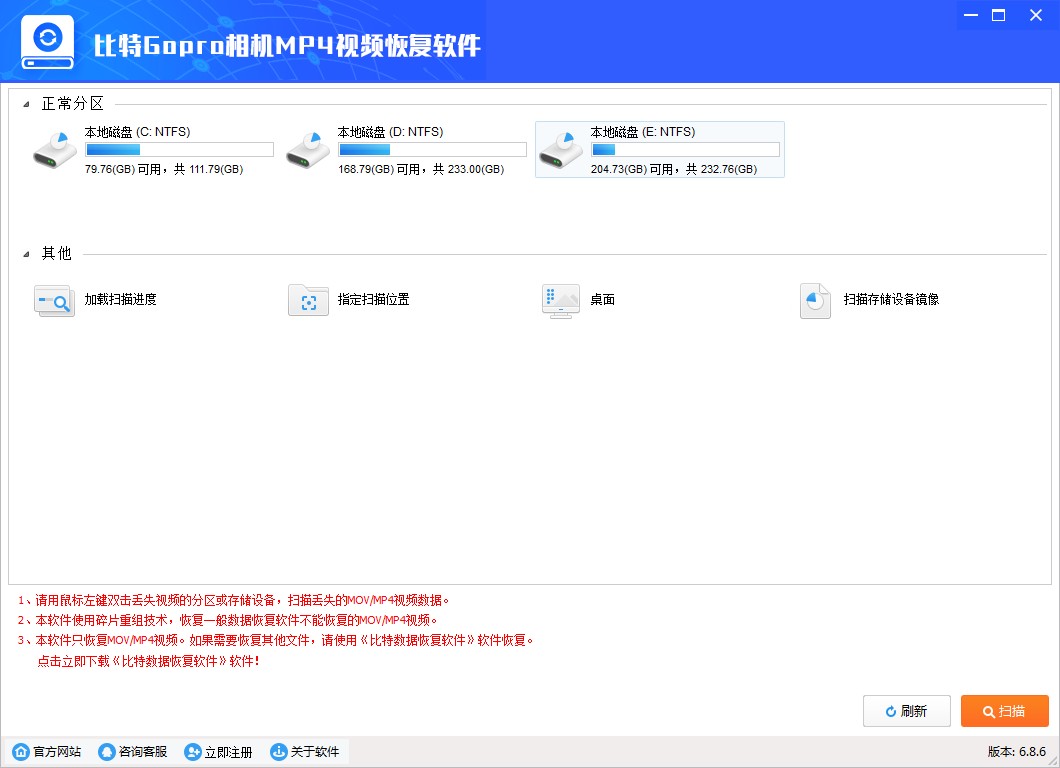1060x768 pixels.
Task: Select the local disk C drive icon
Action: (55, 150)
